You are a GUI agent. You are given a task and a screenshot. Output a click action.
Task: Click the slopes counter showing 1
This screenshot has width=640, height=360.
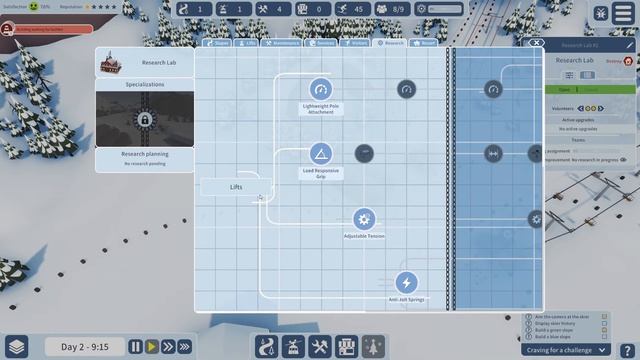click(194, 9)
